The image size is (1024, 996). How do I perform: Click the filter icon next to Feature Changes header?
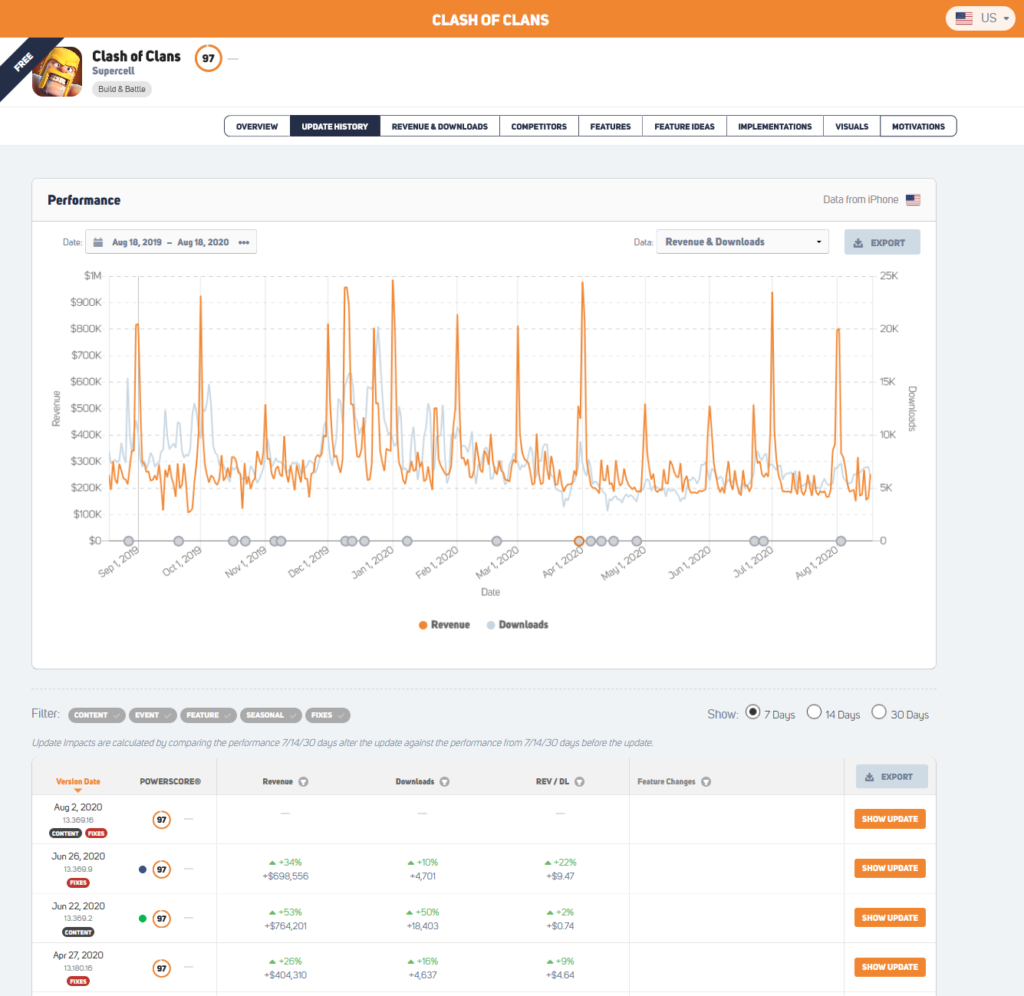pyautogui.click(x=706, y=782)
